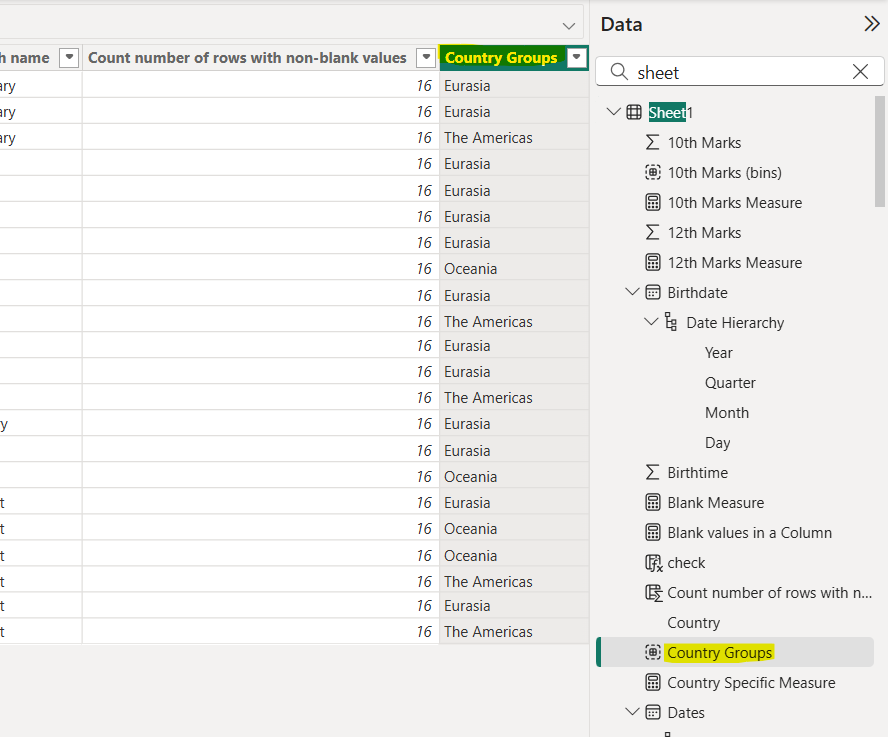Collapse the Birthdate field expander
This screenshot has width=888, height=737.
632,292
